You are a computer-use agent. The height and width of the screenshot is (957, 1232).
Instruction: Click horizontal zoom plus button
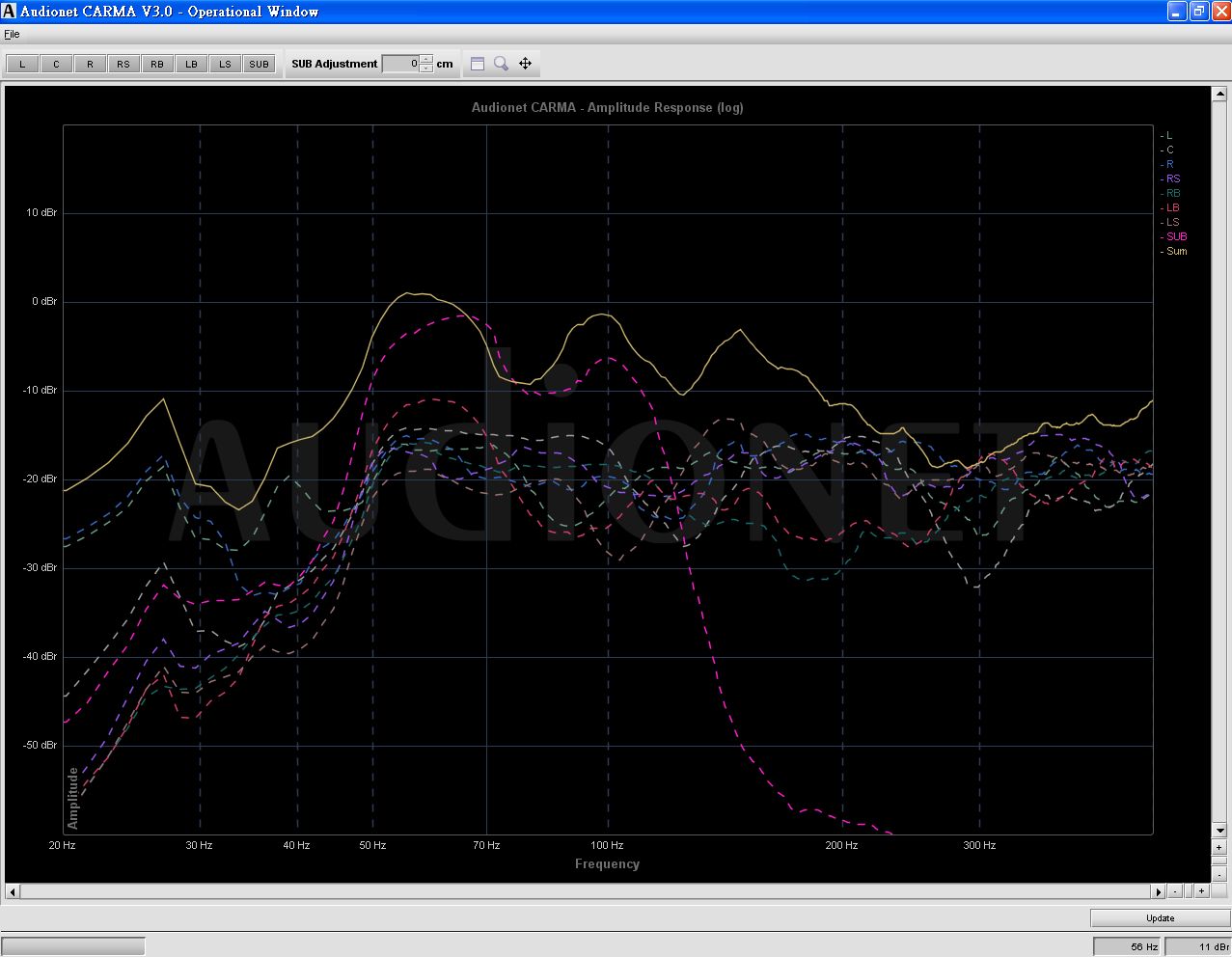1202,891
